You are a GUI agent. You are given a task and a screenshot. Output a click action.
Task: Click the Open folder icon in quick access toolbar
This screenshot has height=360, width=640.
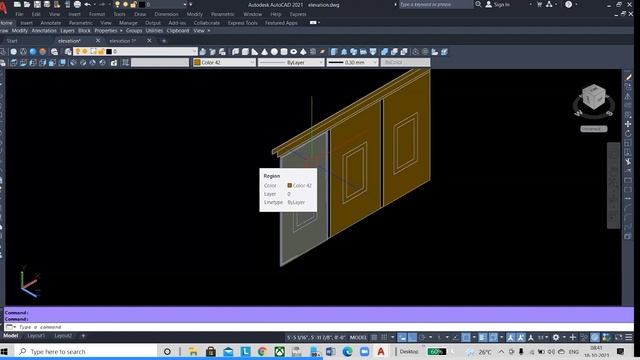coord(27,4)
